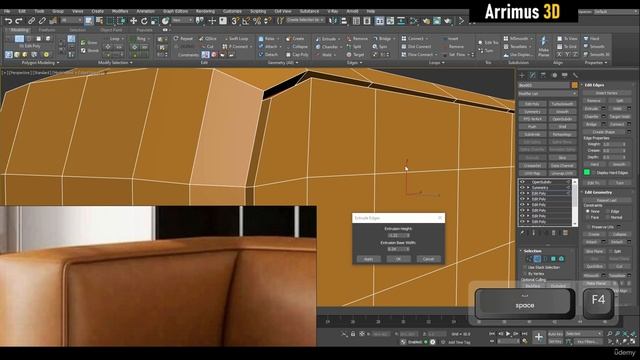
Task: Select Element sub-object icon in Selection rollout
Action: (x=561, y=259)
